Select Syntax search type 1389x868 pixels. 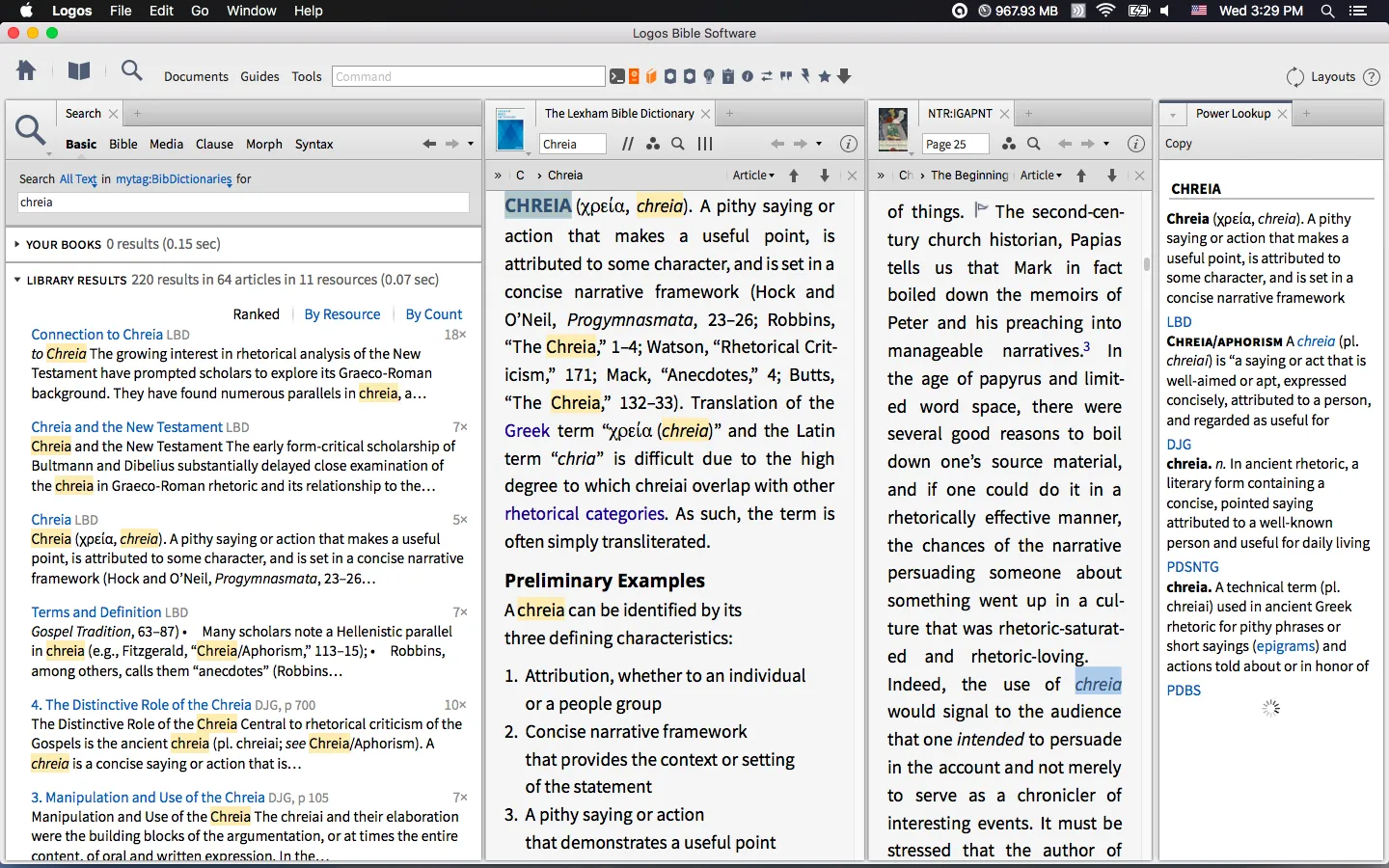[313, 144]
